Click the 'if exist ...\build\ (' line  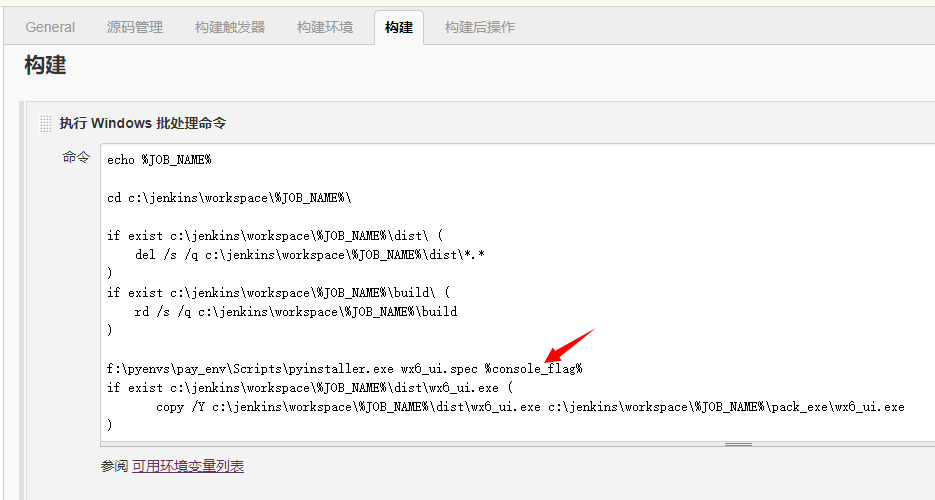pyautogui.click(x=278, y=293)
